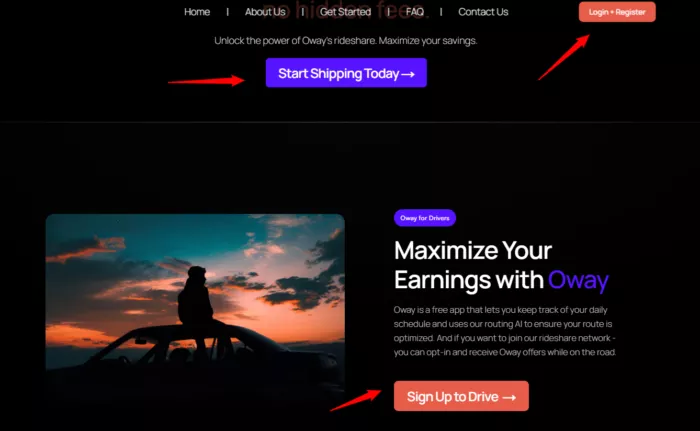700x431 pixels.
Task: Click the Oway for Drivers badge
Action: tap(425, 218)
